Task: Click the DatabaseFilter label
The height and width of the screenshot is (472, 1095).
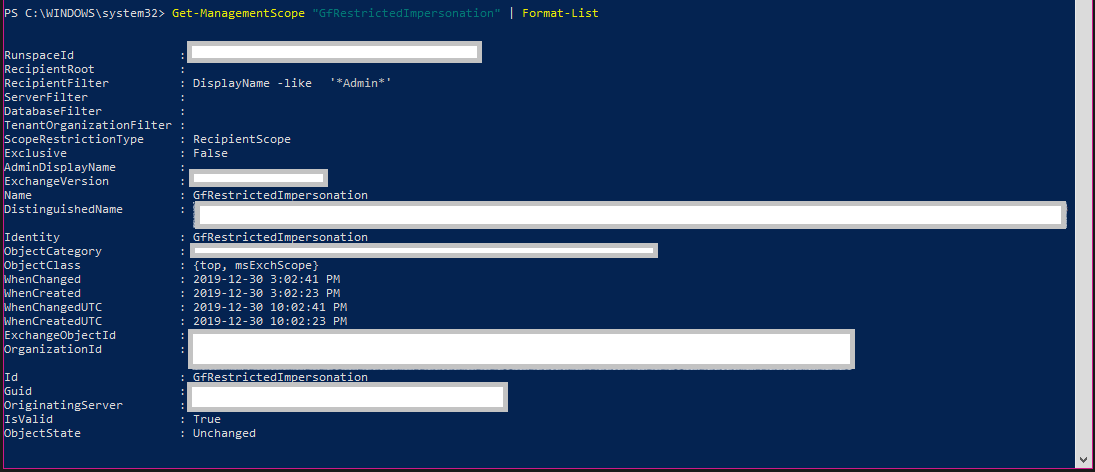Action: (53, 111)
